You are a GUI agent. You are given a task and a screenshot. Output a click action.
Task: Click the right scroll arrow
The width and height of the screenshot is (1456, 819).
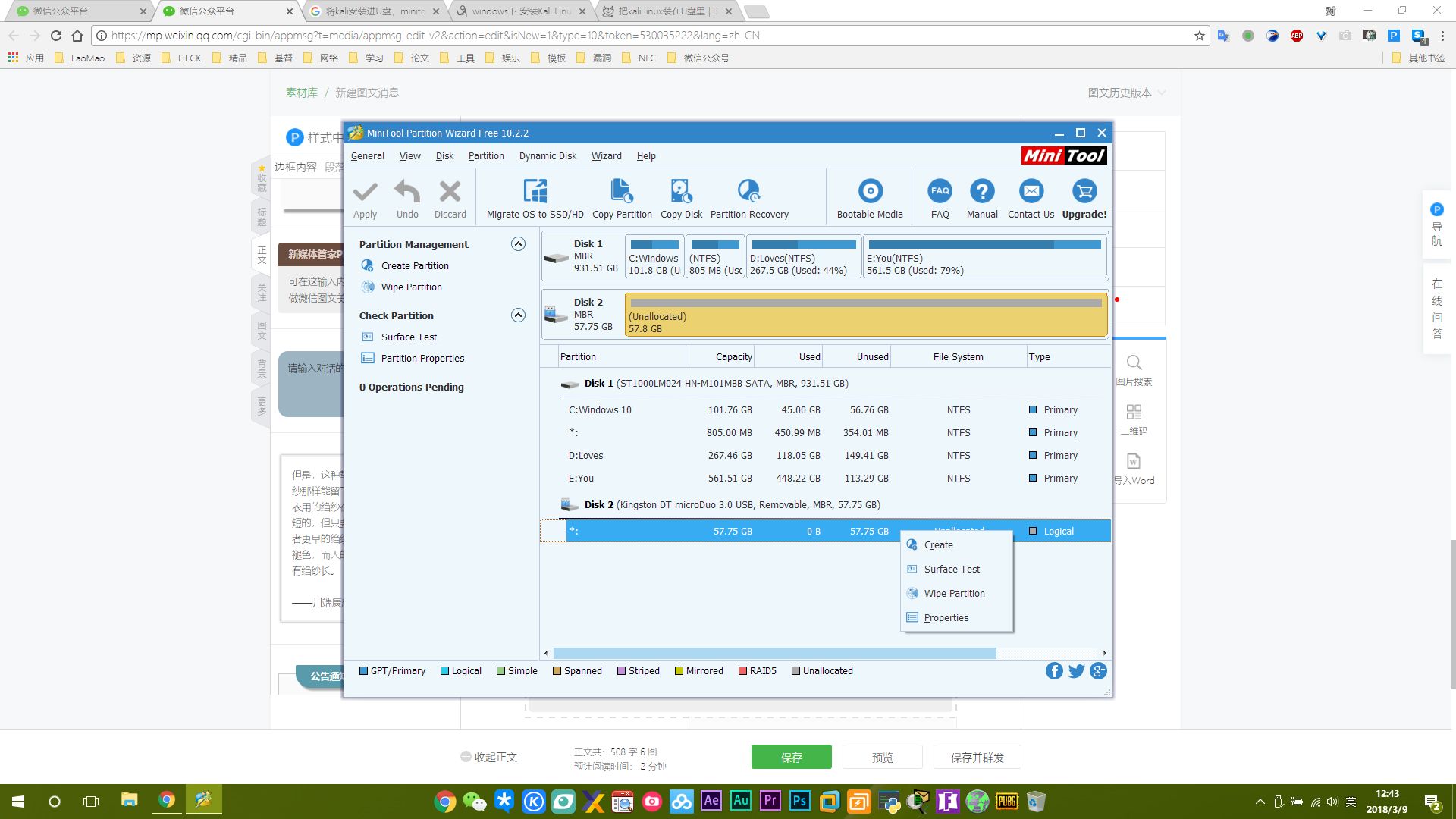coord(1104,653)
